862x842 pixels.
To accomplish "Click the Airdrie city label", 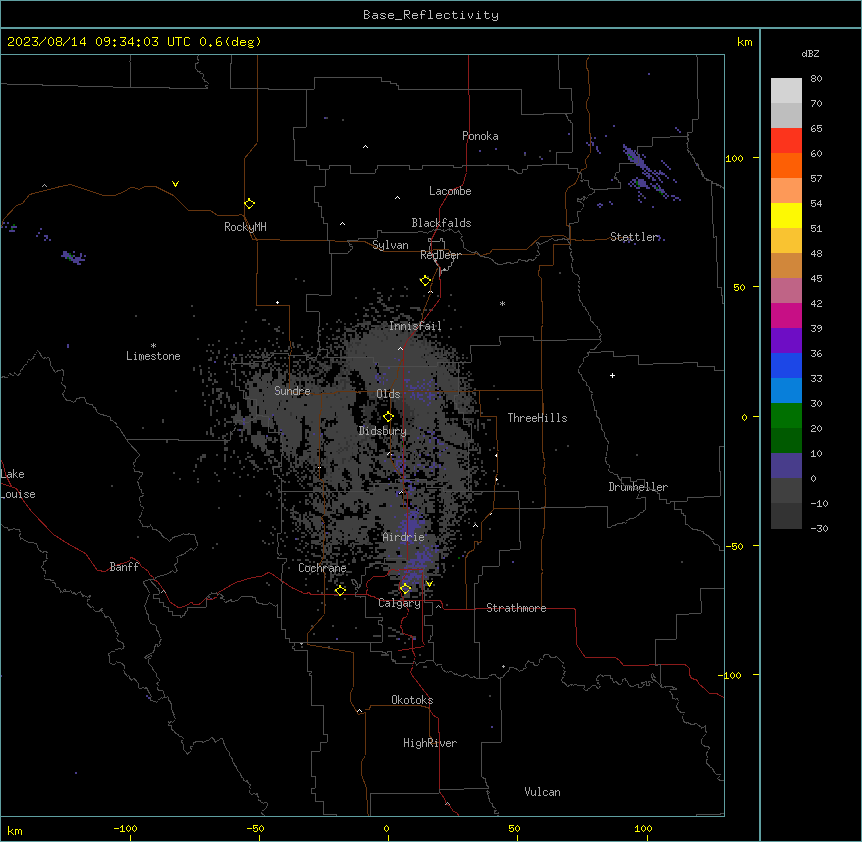I will point(404,537).
